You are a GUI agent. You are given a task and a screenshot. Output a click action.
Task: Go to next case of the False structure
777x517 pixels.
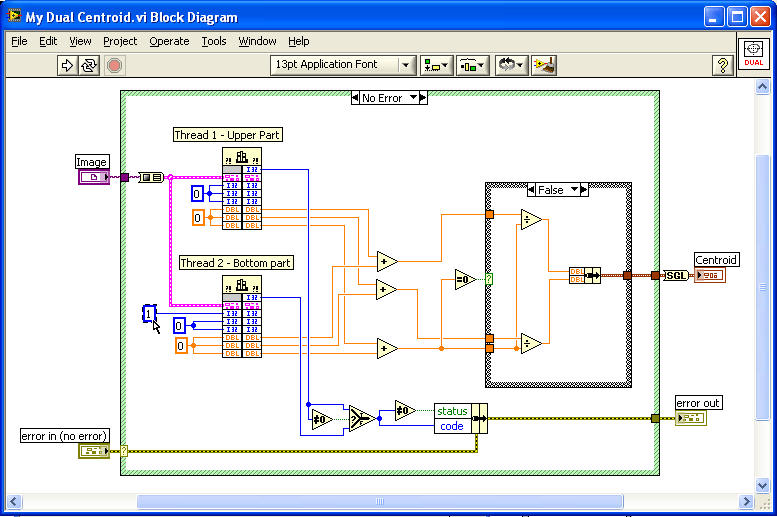pos(584,190)
